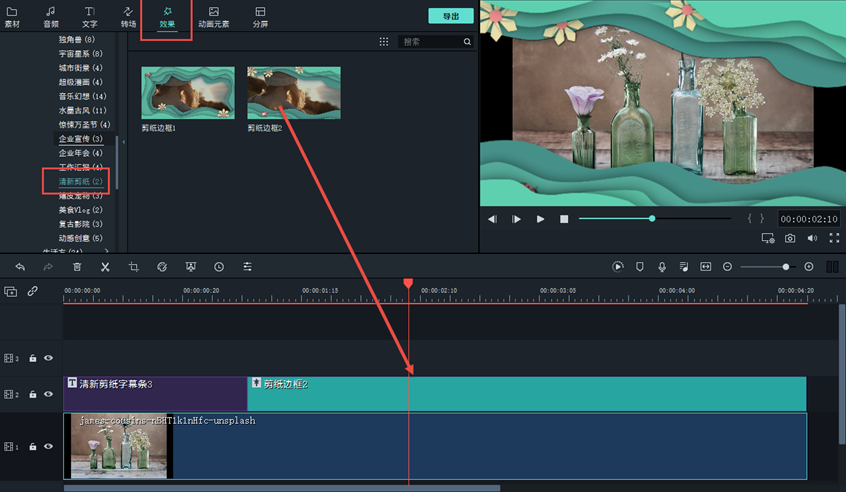This screenshot has height=492, width=846.
Task: Click the preview volume speaker icon
Action: pos(812,238)
